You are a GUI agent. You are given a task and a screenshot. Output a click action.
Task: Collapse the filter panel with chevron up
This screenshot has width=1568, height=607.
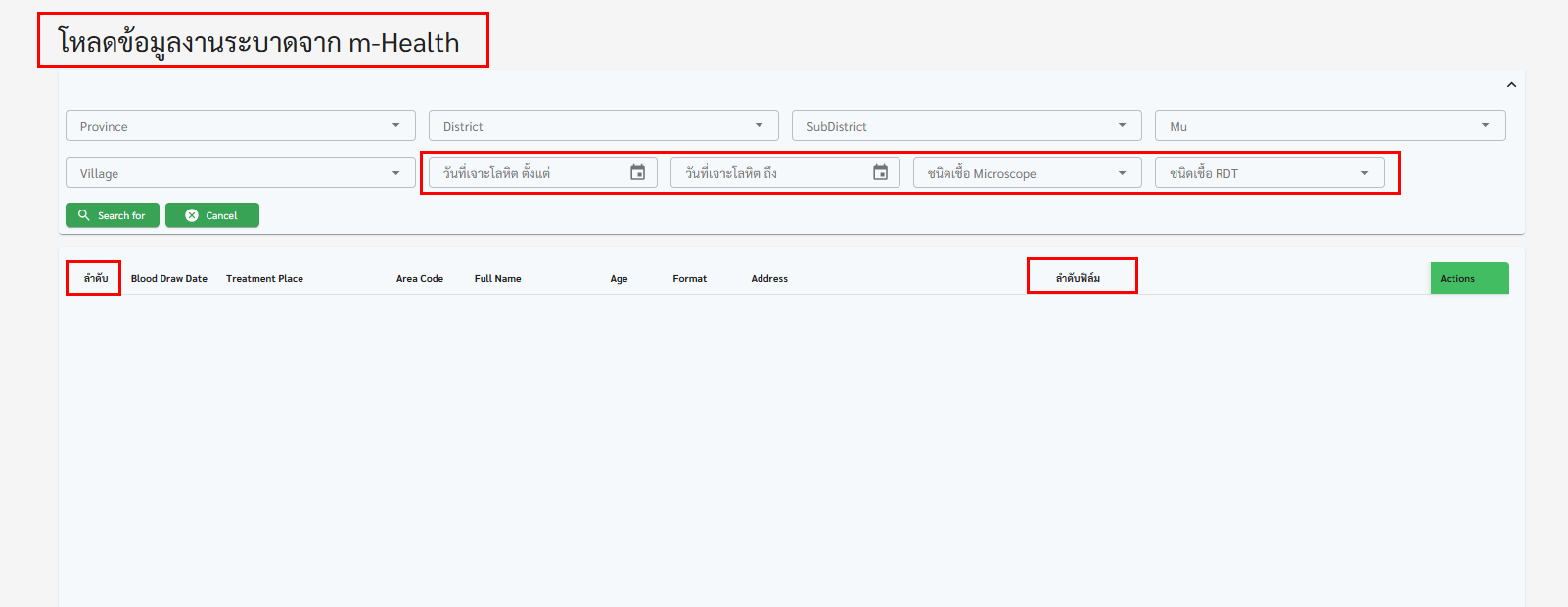click(x=1511, y=85)
